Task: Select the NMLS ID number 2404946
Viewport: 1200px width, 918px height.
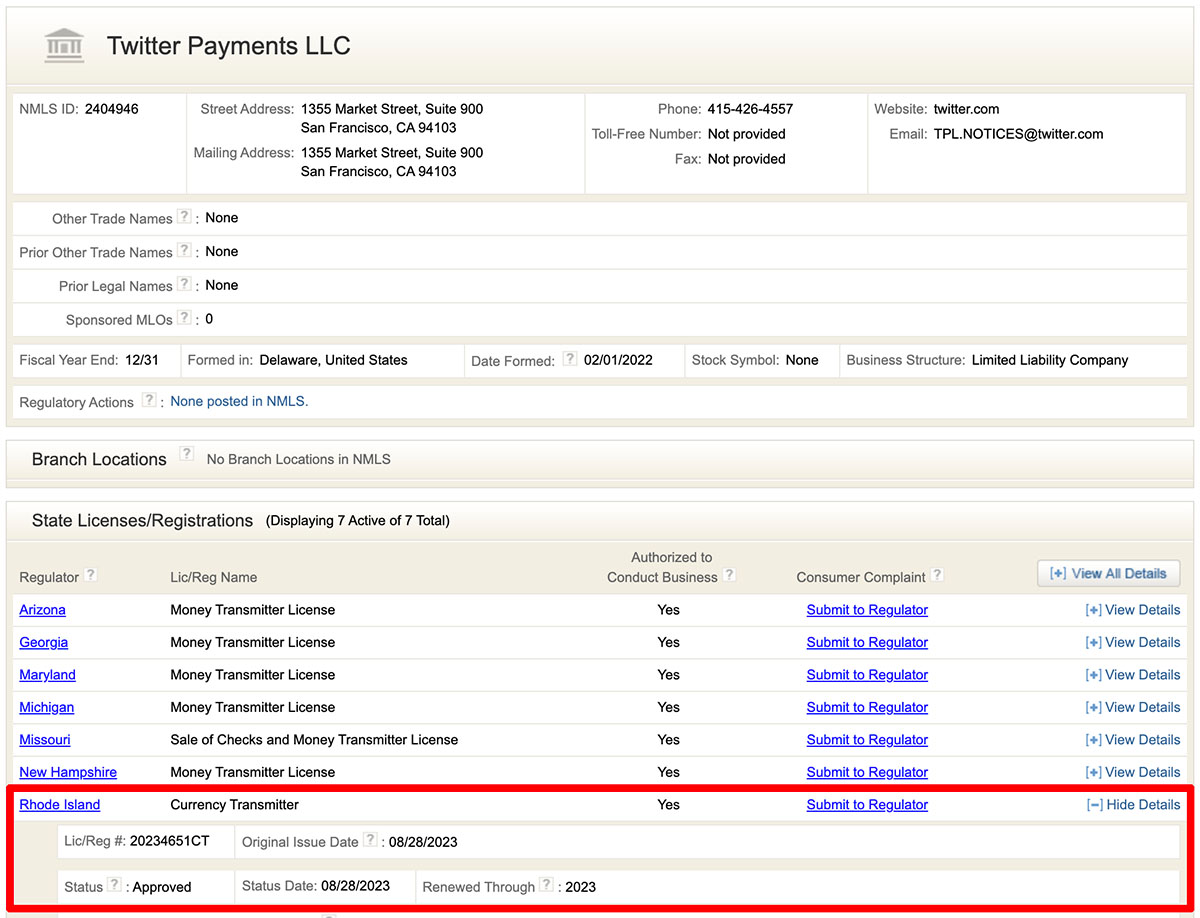Action: (x=111, y=109)
